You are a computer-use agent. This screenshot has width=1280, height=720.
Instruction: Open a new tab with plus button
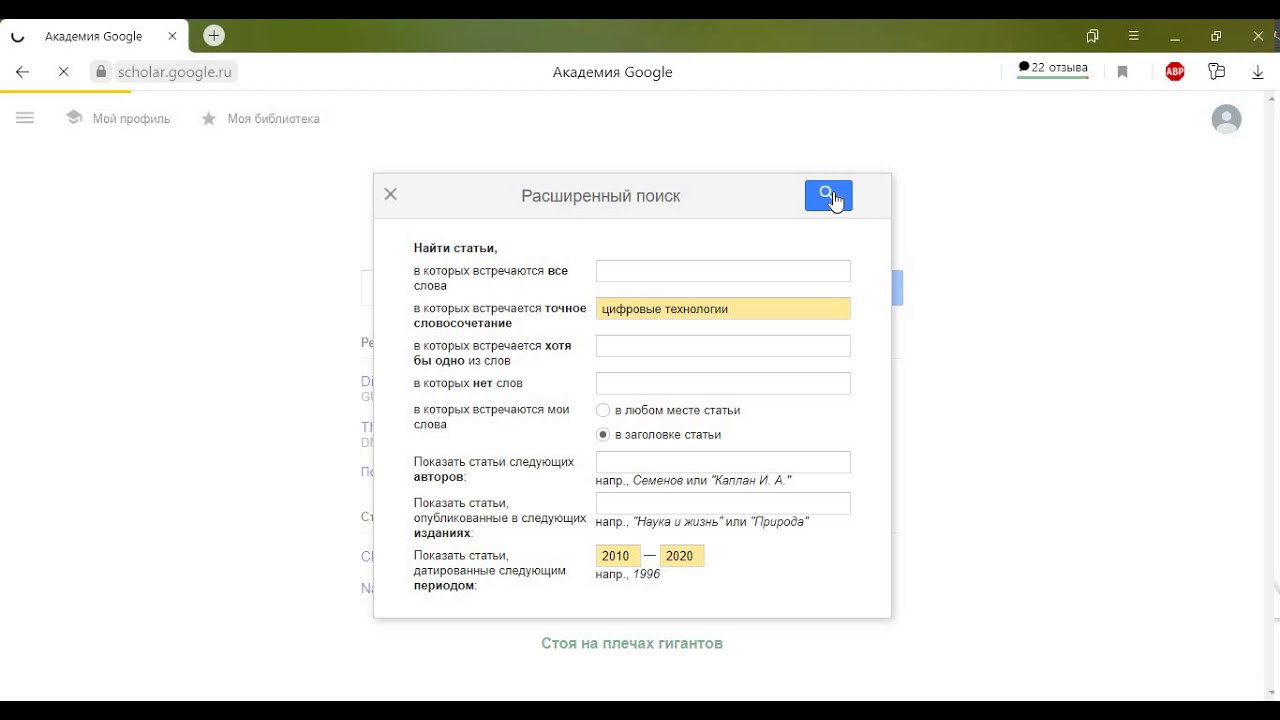click(213, 36)
